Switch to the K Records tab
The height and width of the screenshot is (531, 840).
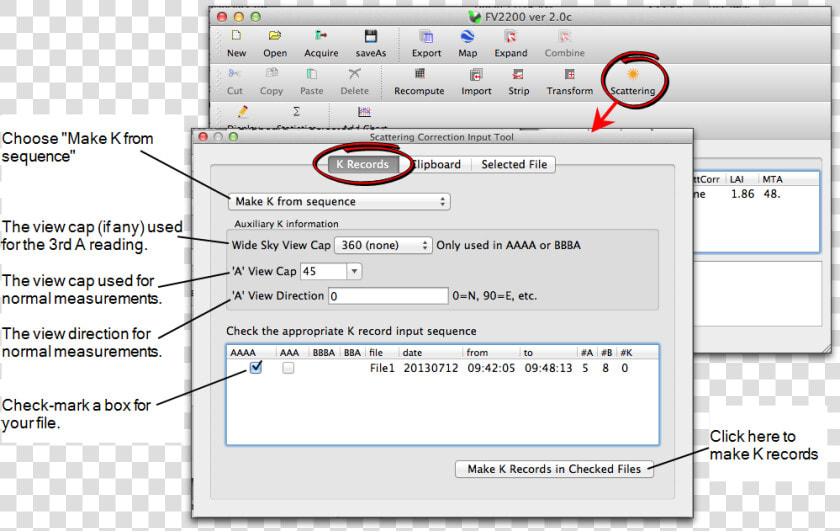coord(362,164)
